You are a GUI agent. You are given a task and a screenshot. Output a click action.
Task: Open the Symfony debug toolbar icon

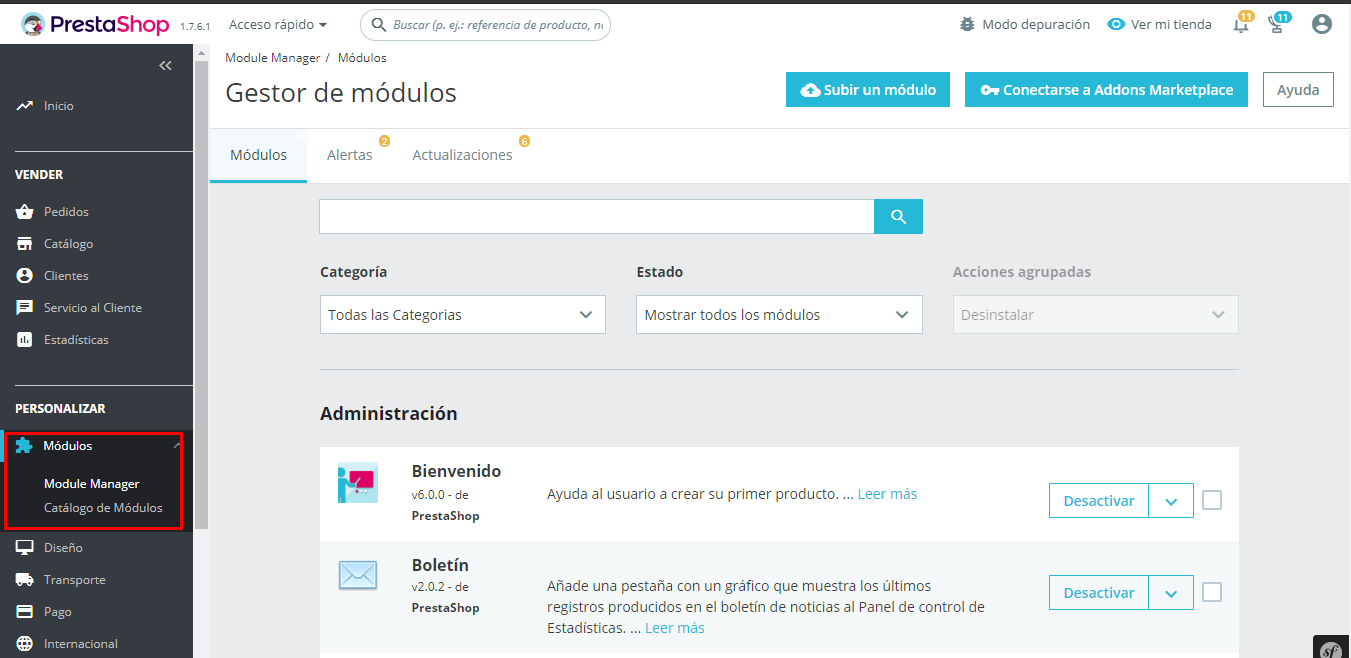coord(1331,647)
